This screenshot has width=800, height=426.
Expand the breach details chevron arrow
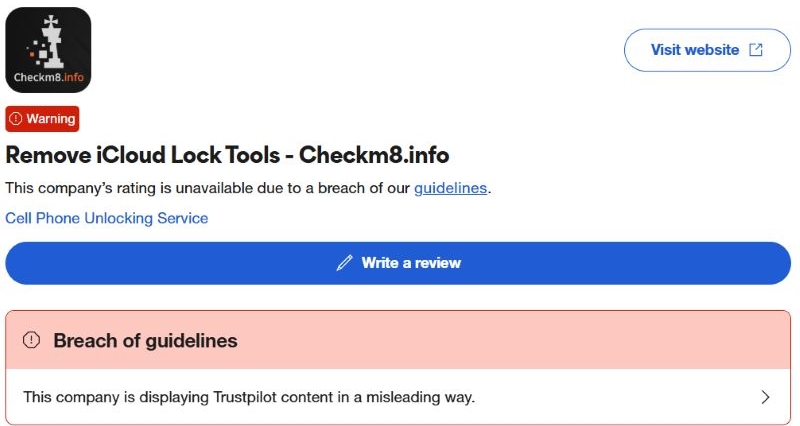point(765,397)
